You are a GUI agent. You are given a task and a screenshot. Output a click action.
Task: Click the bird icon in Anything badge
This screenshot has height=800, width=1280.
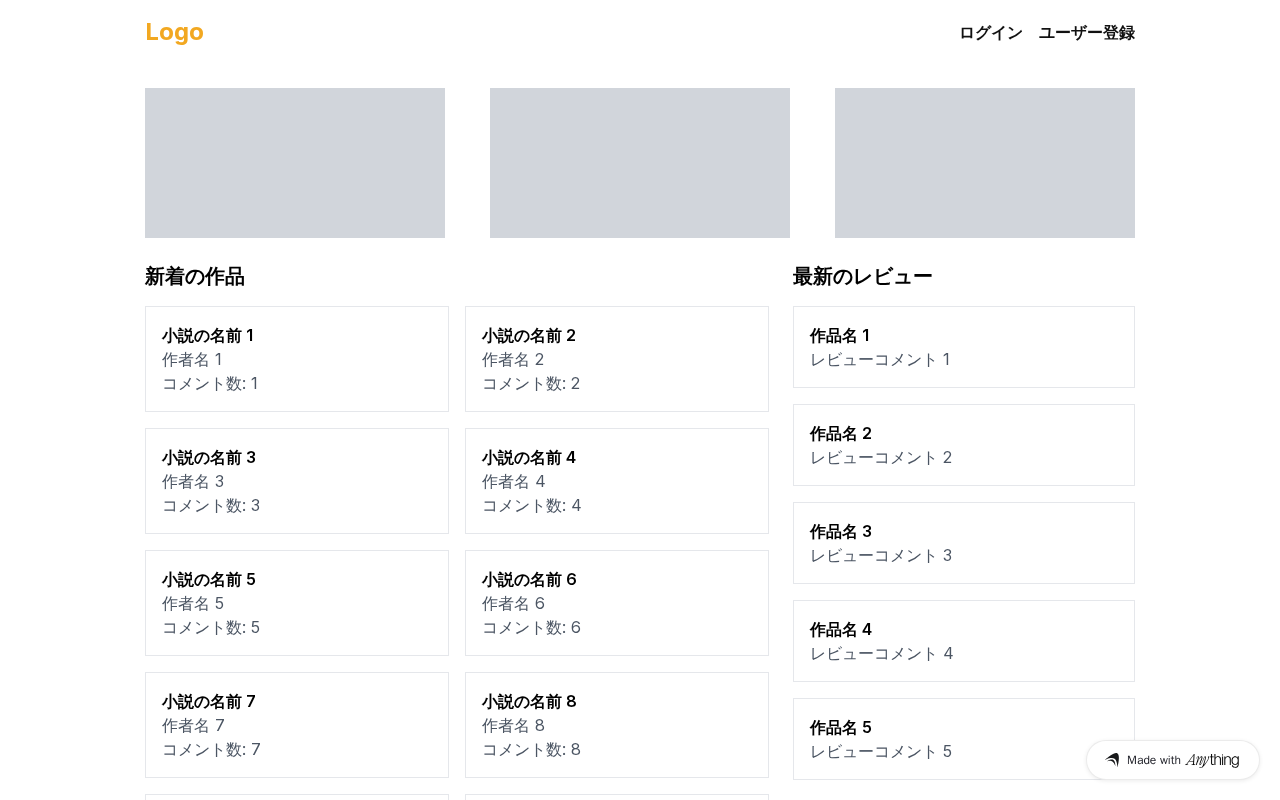coord(1112,760)
